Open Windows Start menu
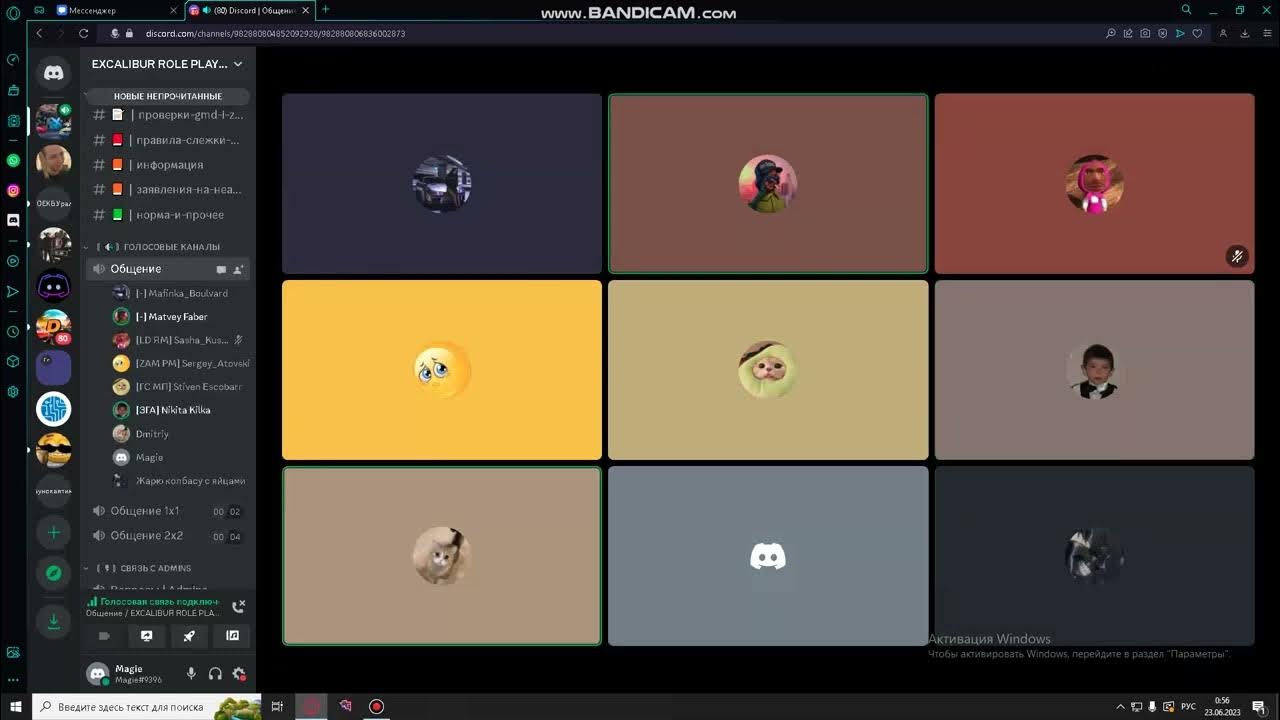1280x720 pixels. [x=16, y=707]
